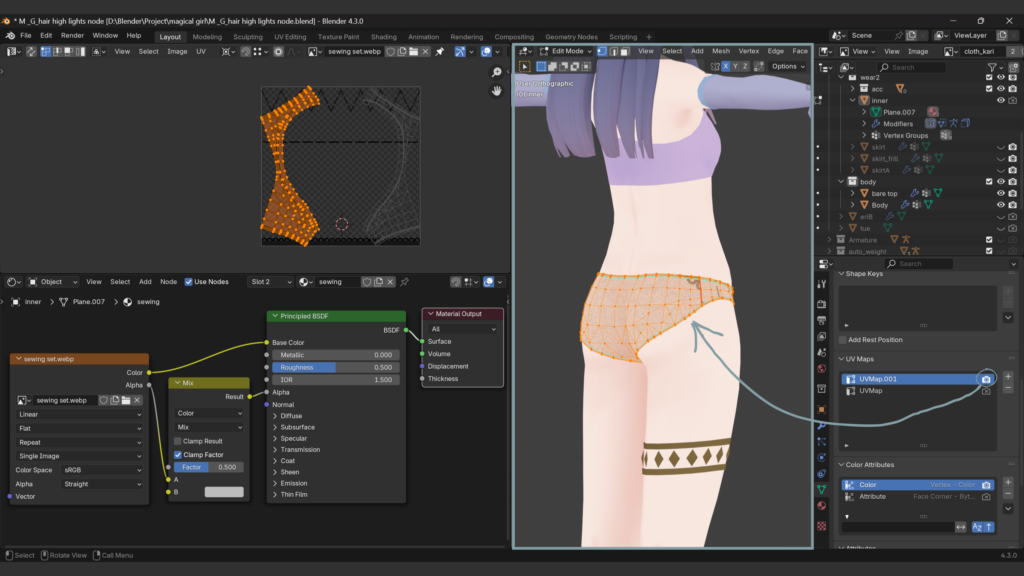
Task: Open the Render menu
Action: (x=72, y=35)
